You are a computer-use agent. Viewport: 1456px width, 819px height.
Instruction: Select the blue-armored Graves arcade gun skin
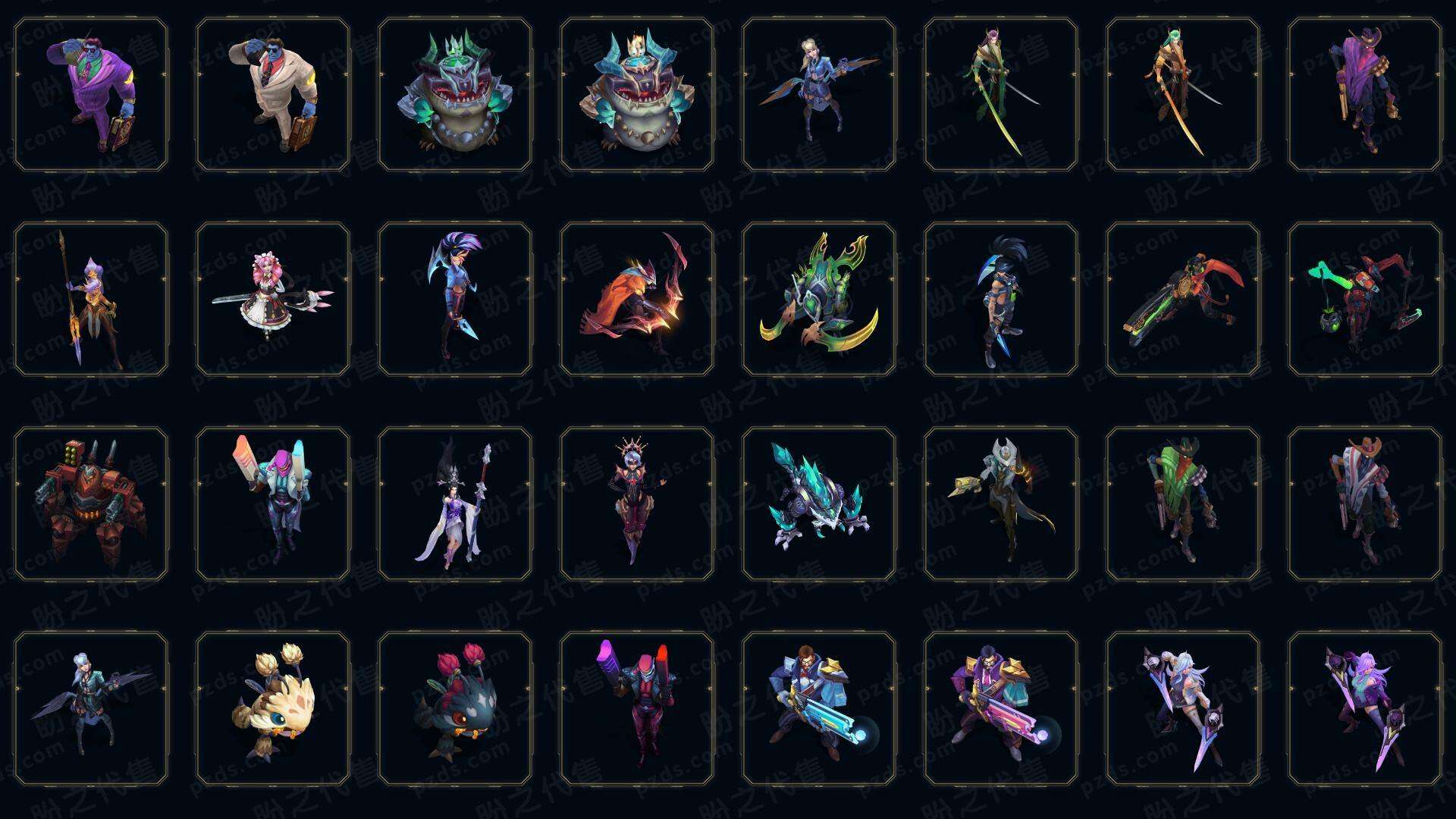pyautogui.click(x=819, y=708)
